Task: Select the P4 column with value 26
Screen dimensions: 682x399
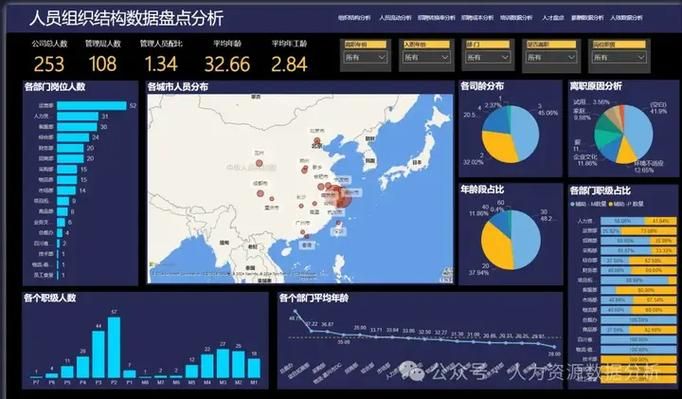Action: 83,367
